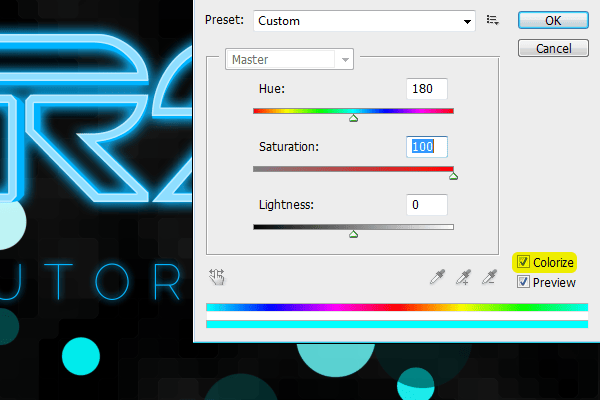Click the Hue slider handle
This screenshot has height=400, width=600.
353,118
